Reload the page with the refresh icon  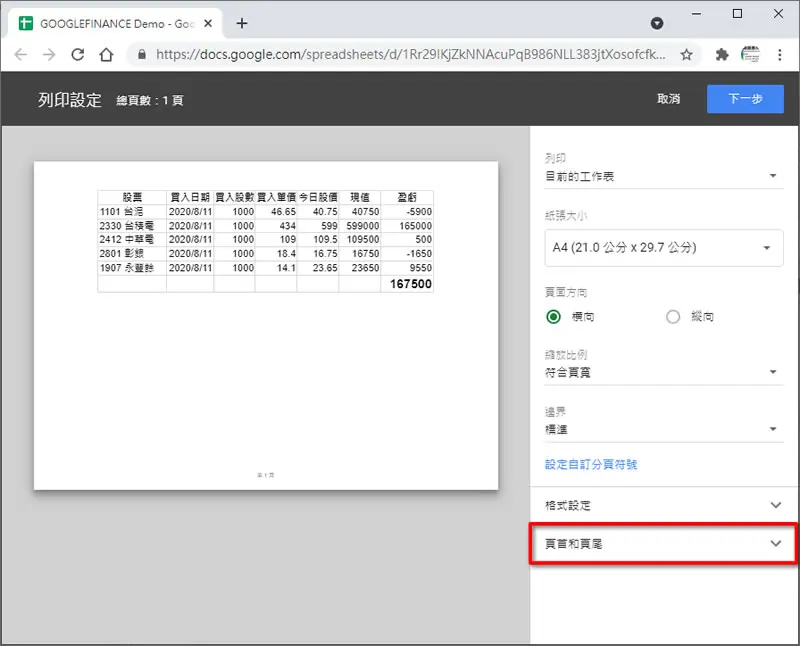(78, 55)
